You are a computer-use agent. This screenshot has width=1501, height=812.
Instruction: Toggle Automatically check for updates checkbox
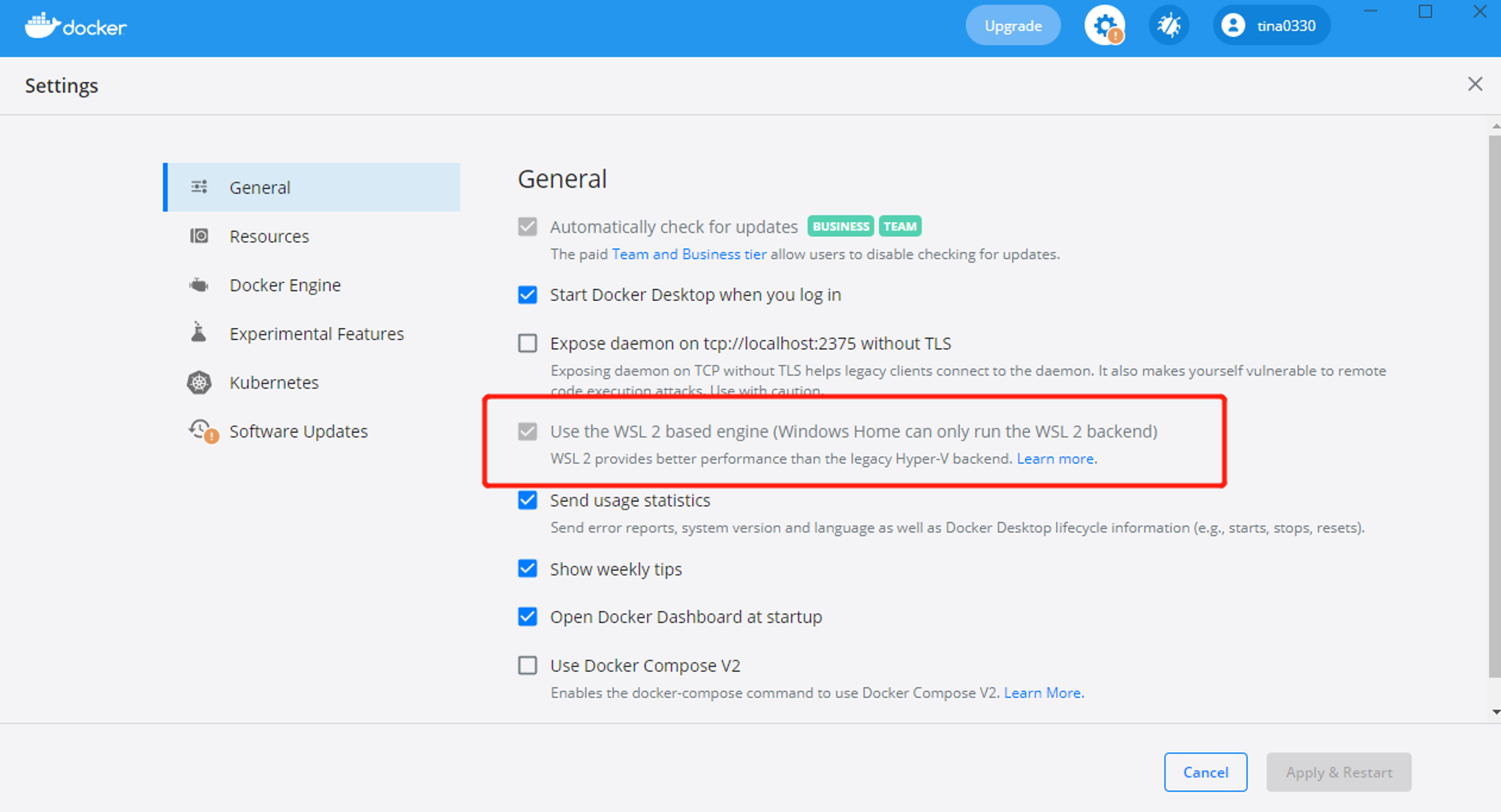[528, 227]
